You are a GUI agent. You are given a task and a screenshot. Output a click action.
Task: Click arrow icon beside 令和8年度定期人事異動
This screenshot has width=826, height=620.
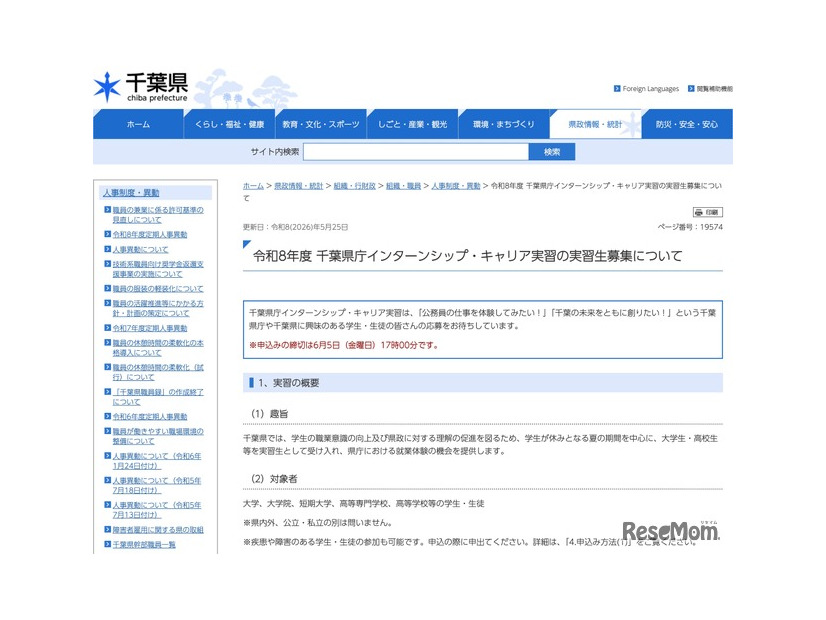107,234
